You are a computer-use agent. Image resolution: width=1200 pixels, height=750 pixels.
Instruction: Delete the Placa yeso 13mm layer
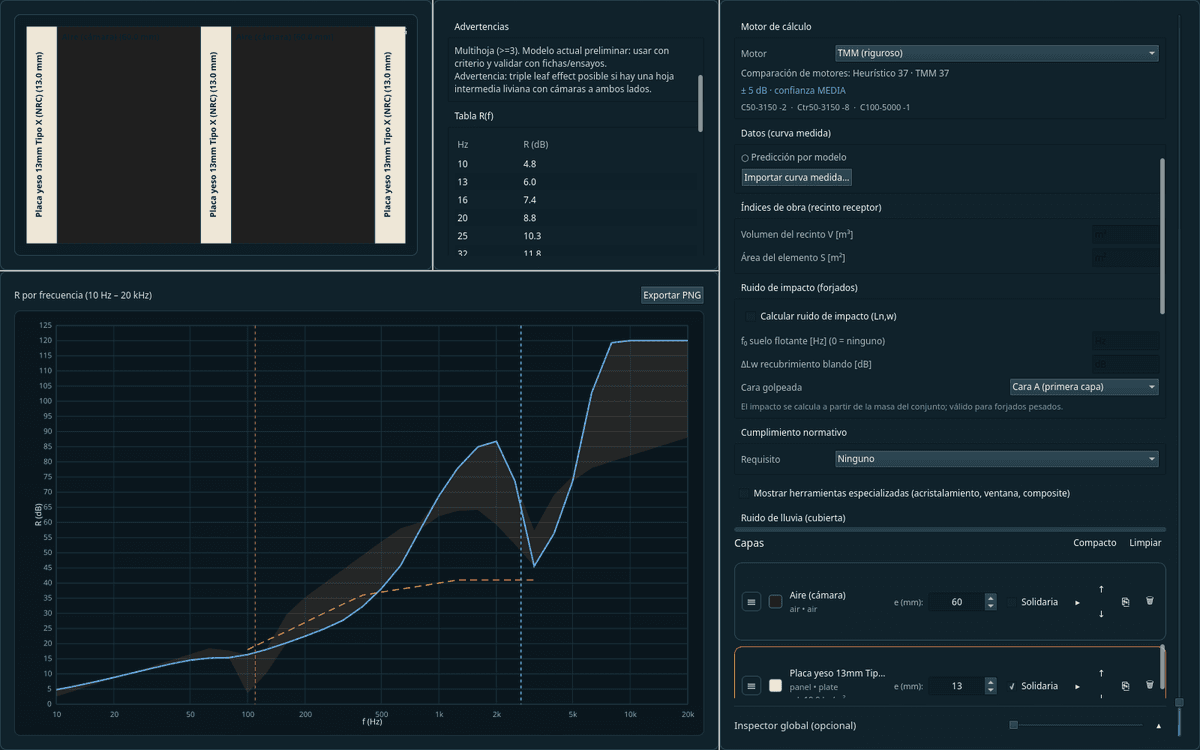click(1149, 686)
